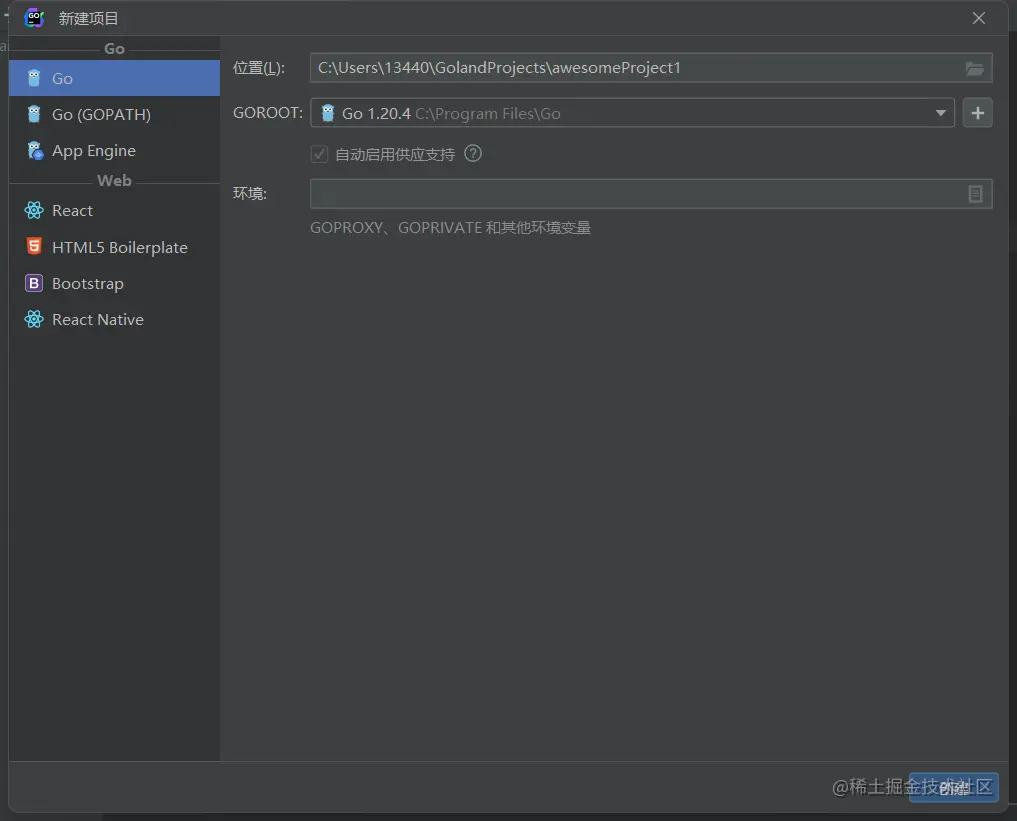Select Bootstrap project template
Viewport: 1017px width, 821px height.
click(x=114, y=283)
